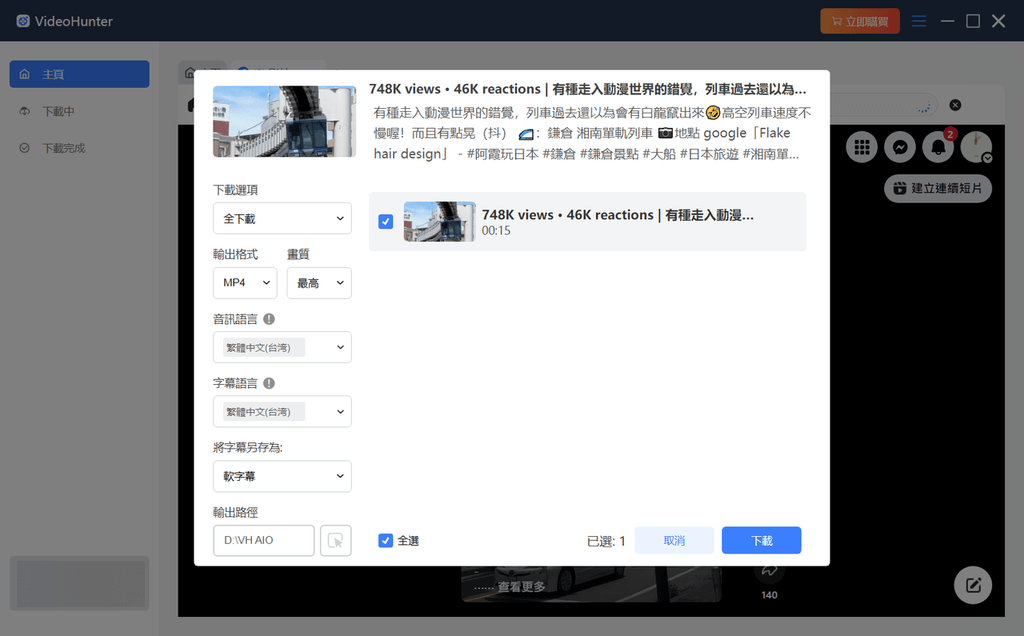
Task: Click the small thumbnail in video list row
Action: coord(440,221)
